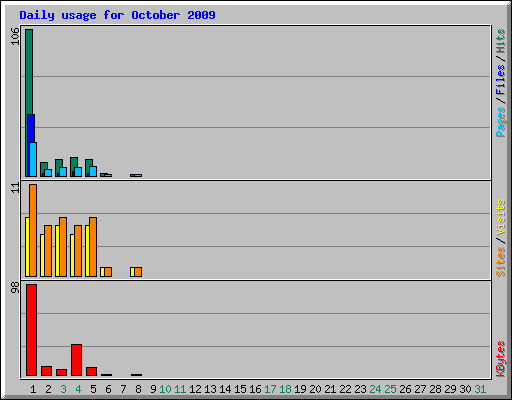
Task: Click day '28' on the x-axis
Action: click(435, 389)
